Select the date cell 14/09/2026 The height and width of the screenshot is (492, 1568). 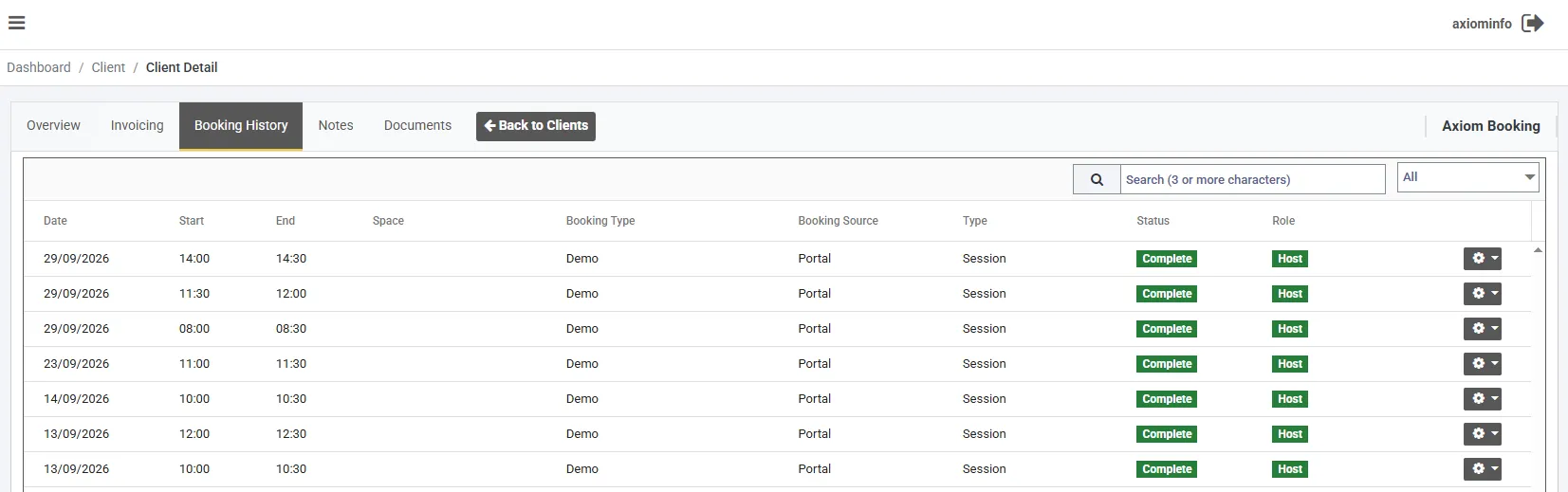[x=76, y=399]
